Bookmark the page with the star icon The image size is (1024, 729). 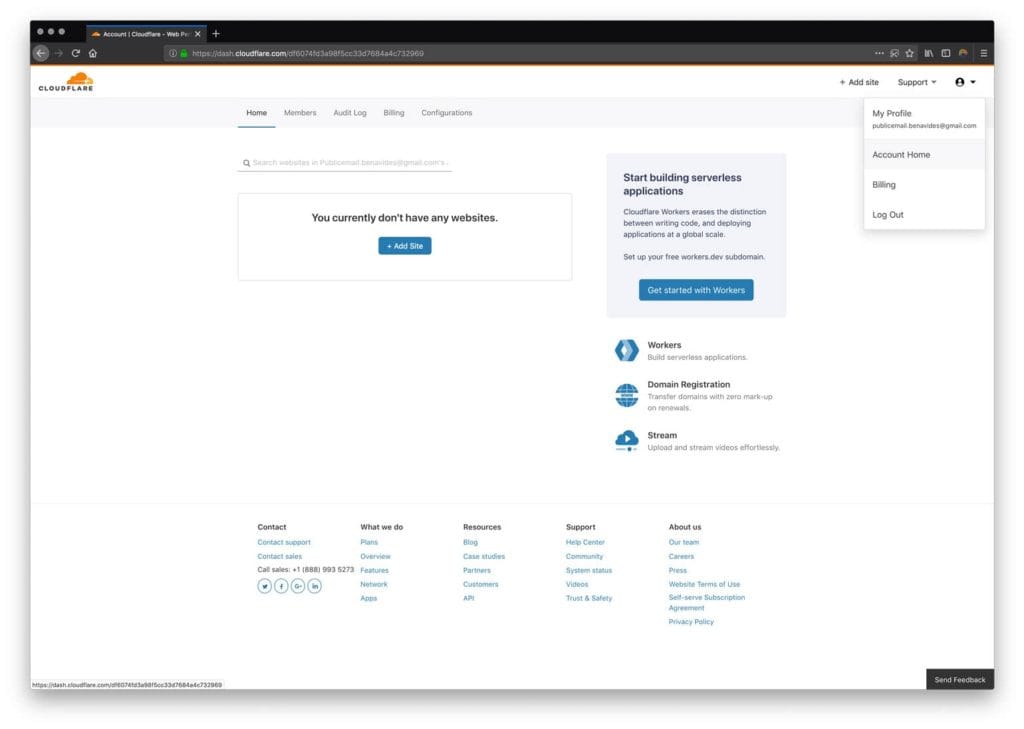pos(908,54)
